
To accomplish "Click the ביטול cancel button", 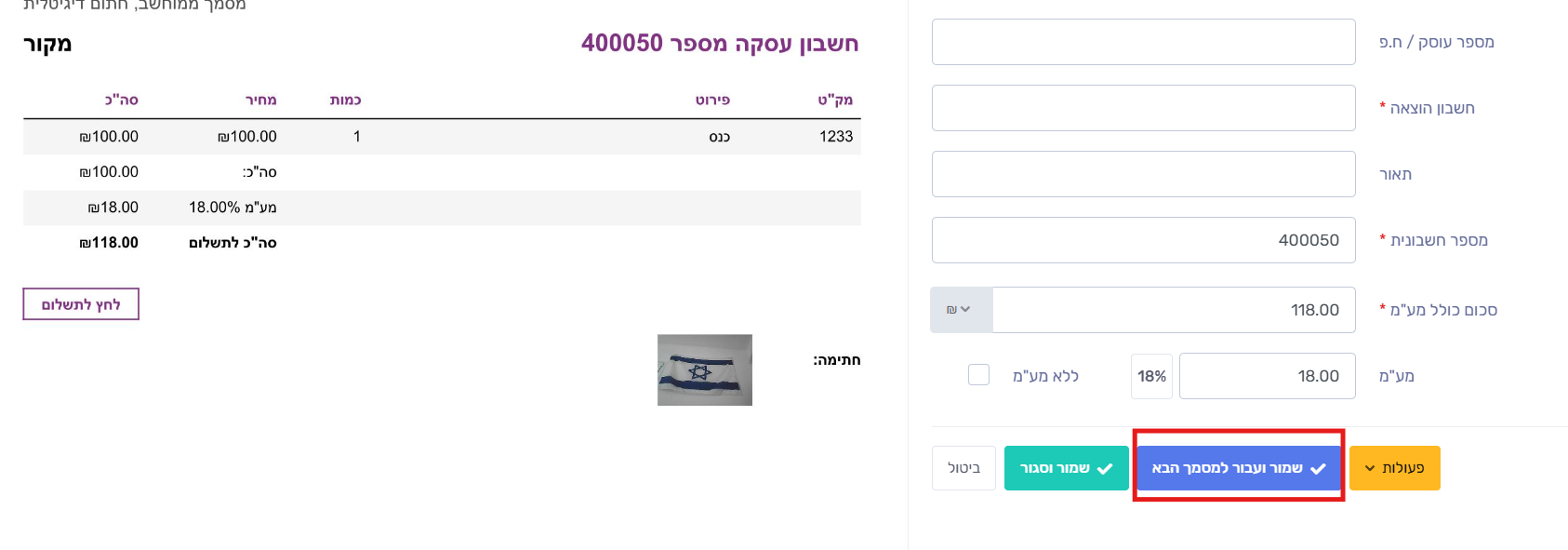I will click(963, 468).
